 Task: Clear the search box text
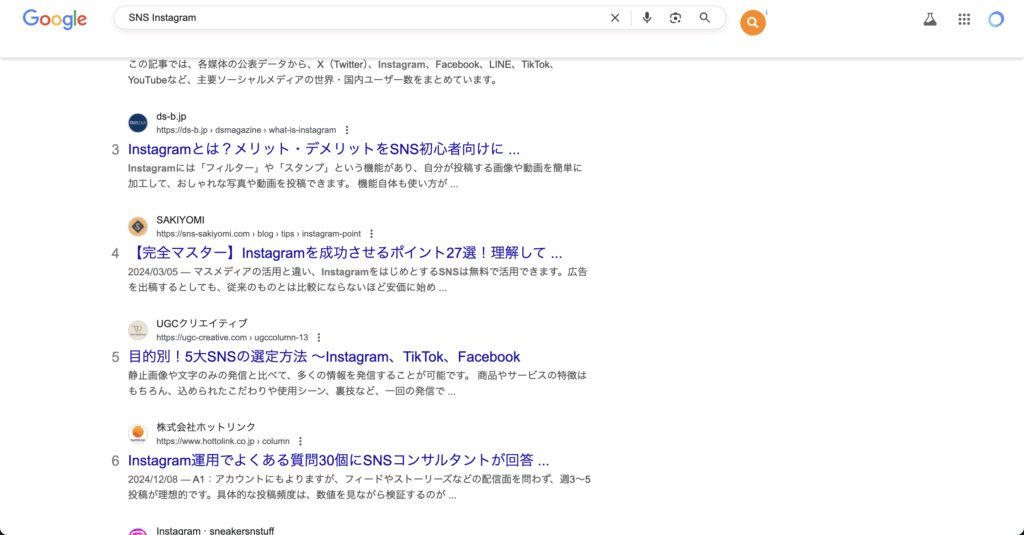click(x=615, y=18)
